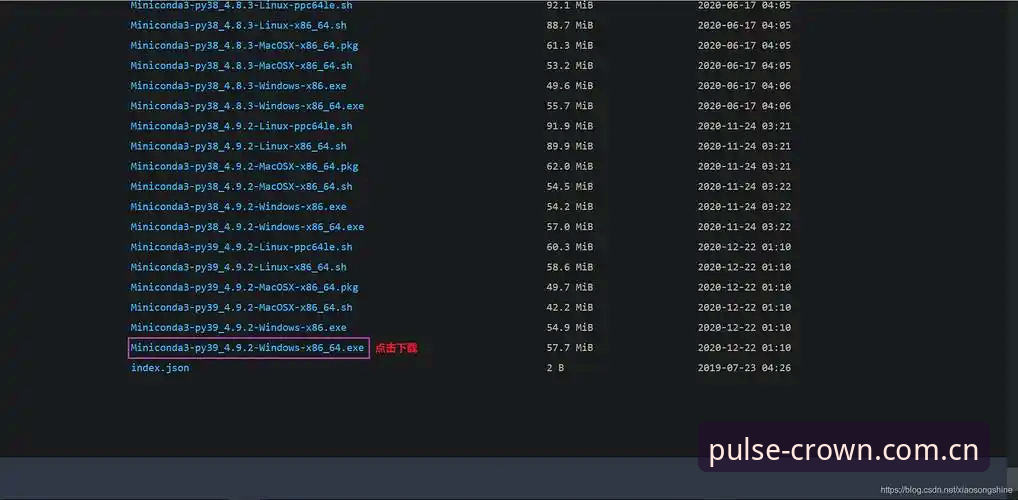The width and height of the screenshot is (1018, 500).
Task: Download Miniconda3-py38_4.9.2-Windows-x86_64.exe
Action: click(x=247, y=227)
